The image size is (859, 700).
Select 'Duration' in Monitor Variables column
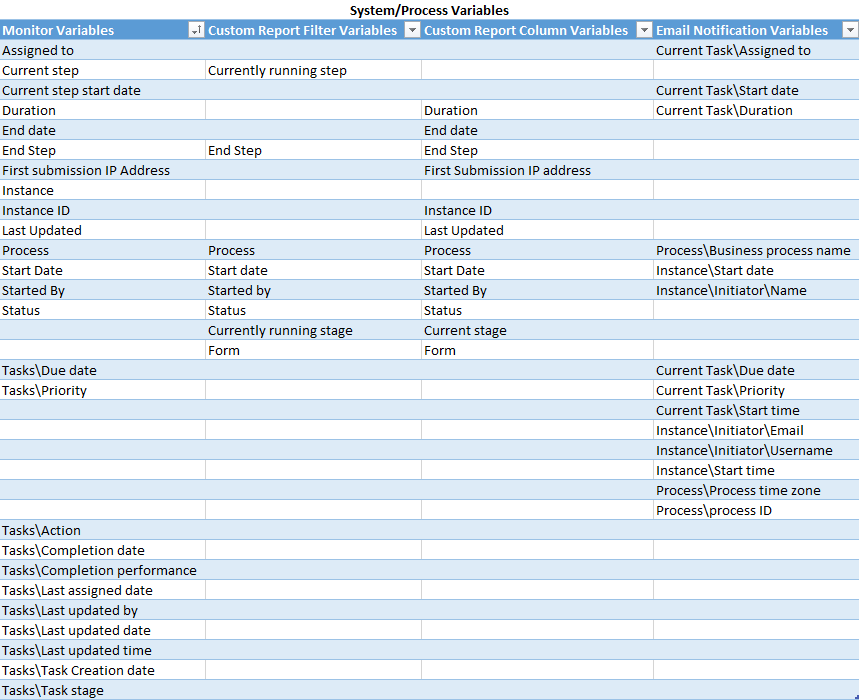coord(102,110)
